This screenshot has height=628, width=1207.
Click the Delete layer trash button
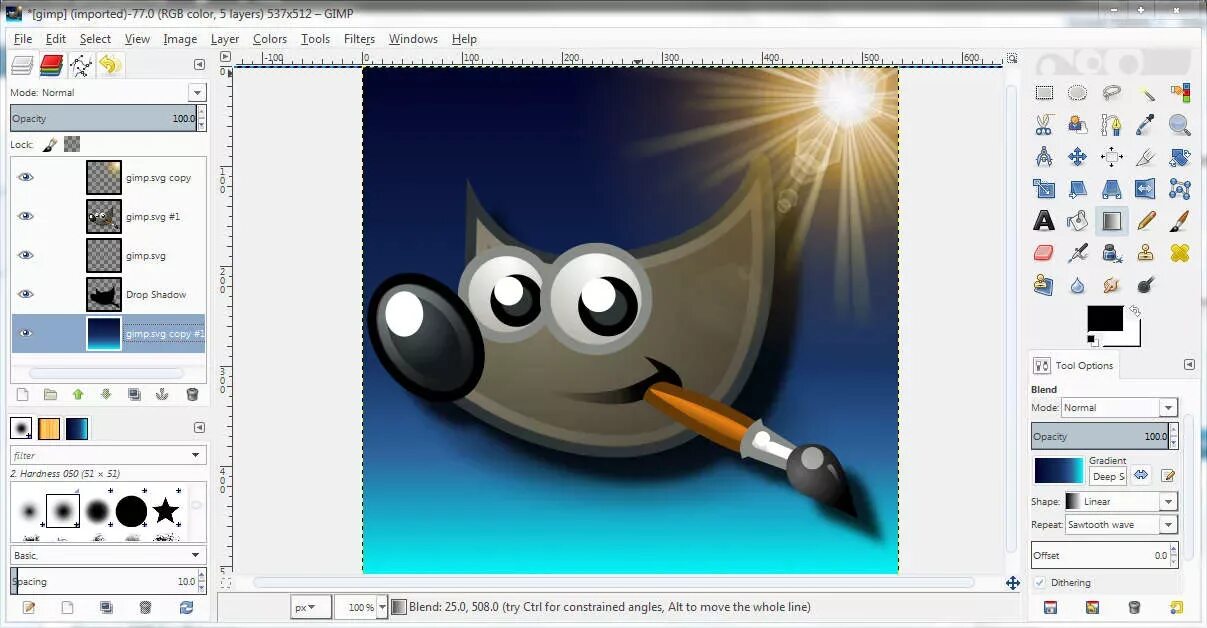(x=192, y=395)
